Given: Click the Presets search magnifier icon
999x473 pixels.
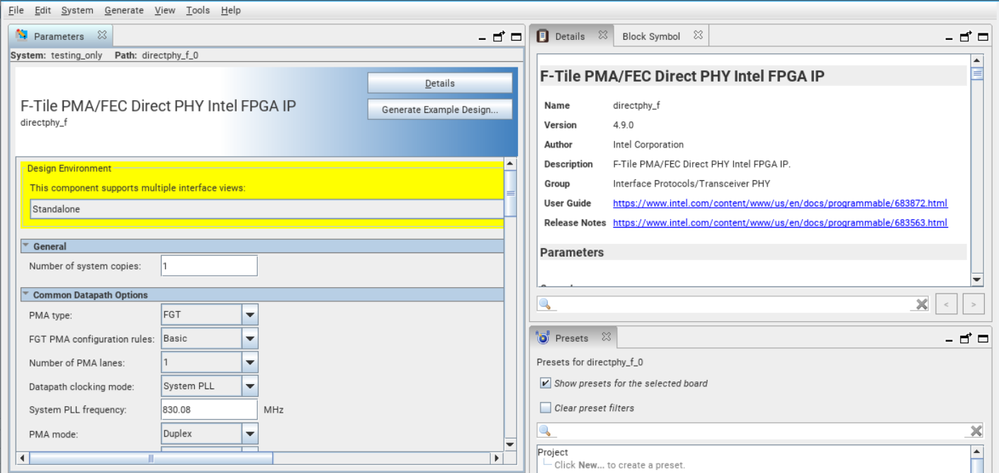Looking at the screenshot, I should pyautogui.click(x=544, y=431).
